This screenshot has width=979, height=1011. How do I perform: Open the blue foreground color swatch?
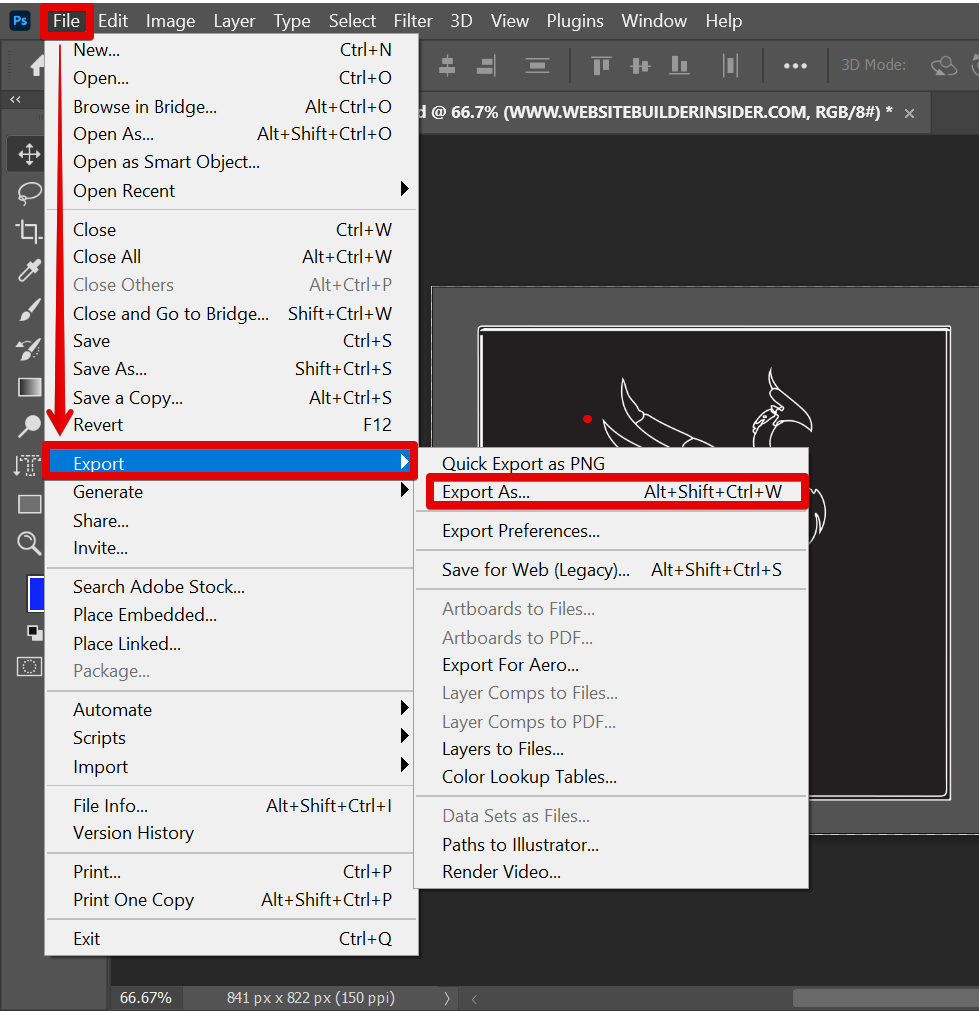[x=36, y=594]
